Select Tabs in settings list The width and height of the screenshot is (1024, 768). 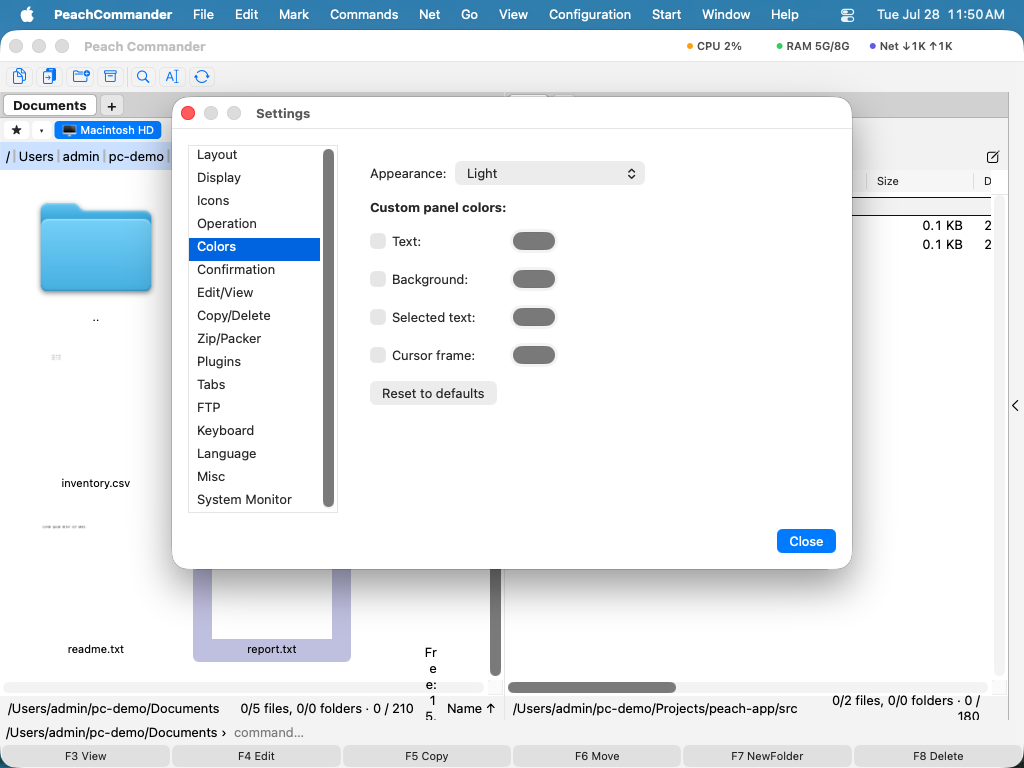tap(255, 385)
